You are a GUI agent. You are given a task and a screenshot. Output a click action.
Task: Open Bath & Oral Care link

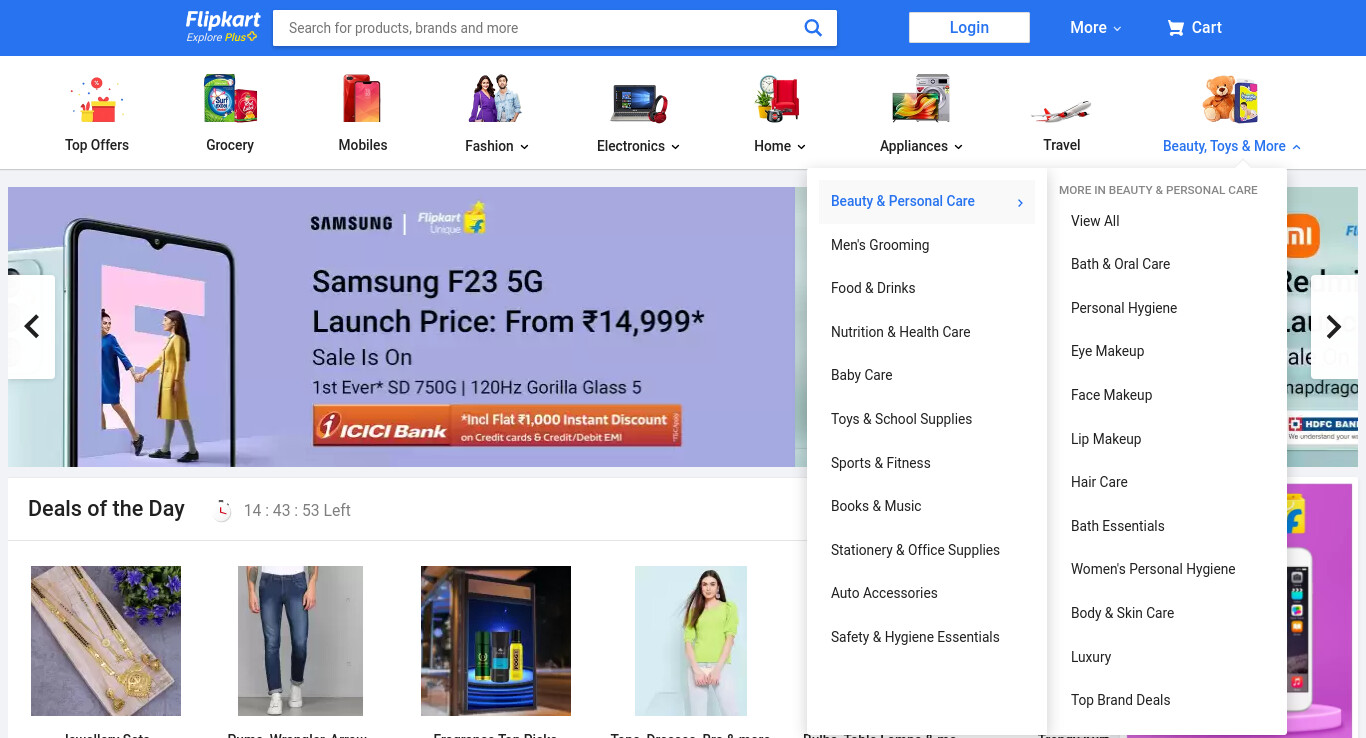[1121, 264]
